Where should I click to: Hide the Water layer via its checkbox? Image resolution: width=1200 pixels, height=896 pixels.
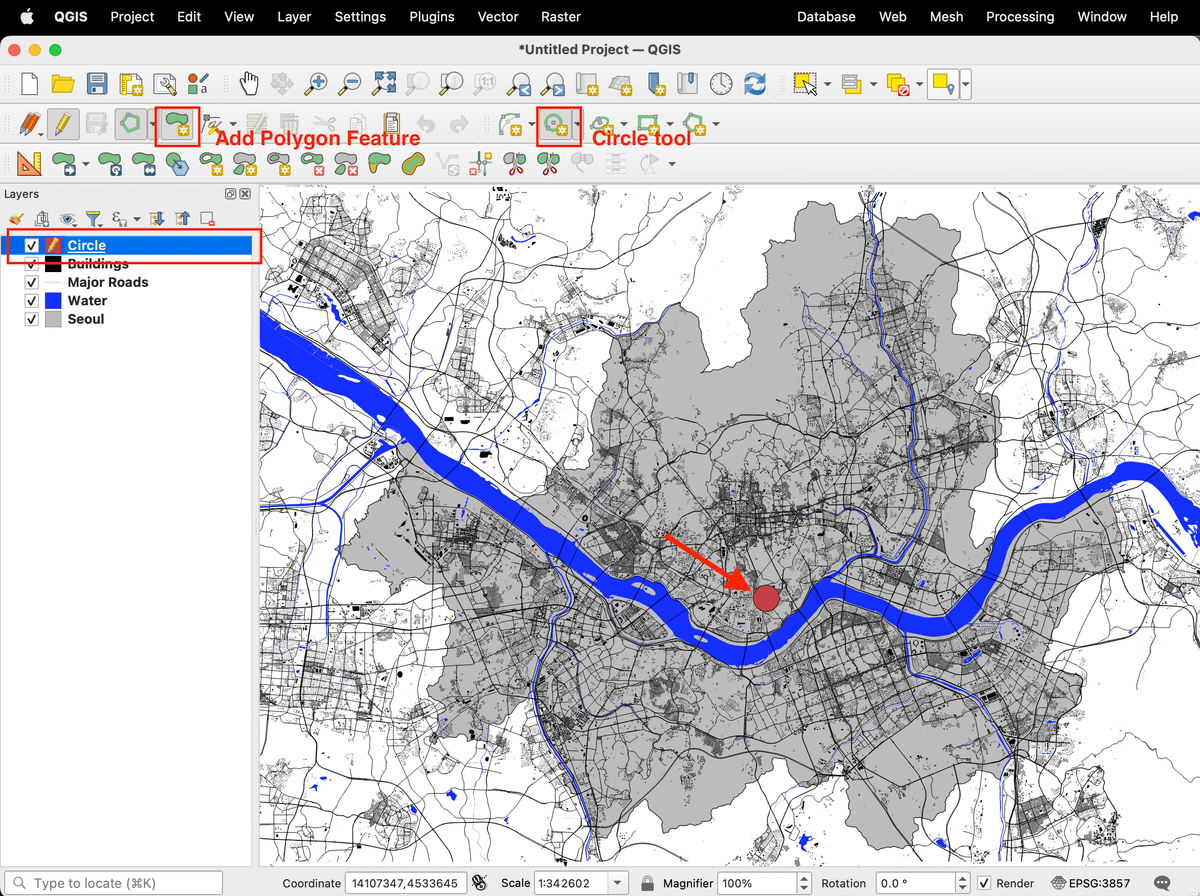(x=32, y=300)
